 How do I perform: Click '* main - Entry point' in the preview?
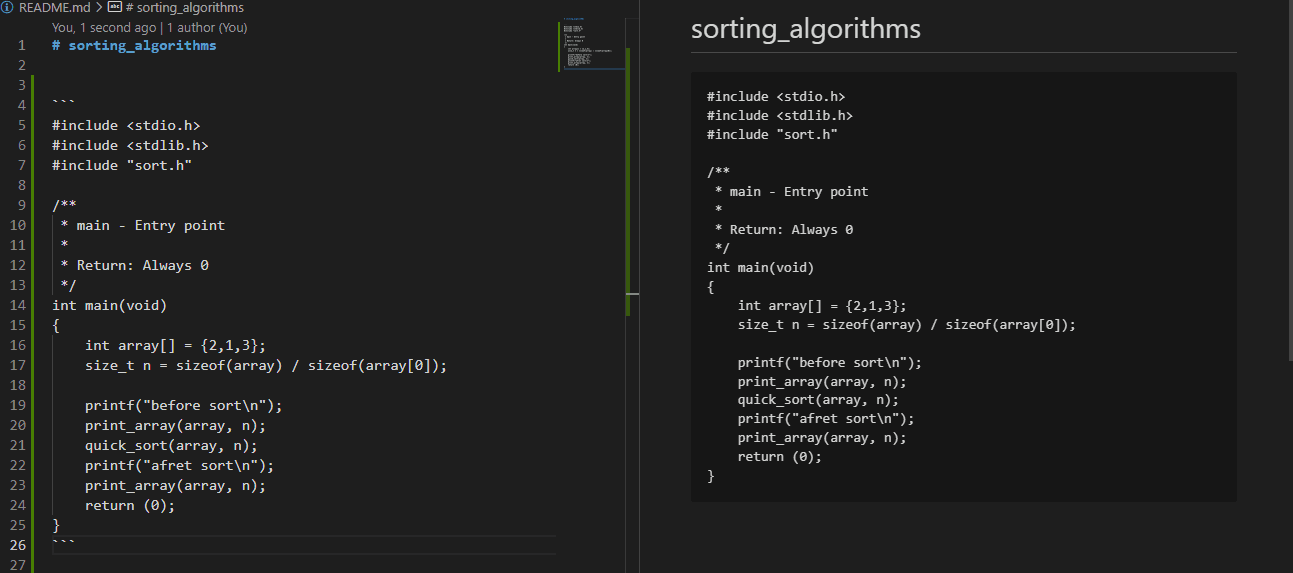tap(792, 191)
